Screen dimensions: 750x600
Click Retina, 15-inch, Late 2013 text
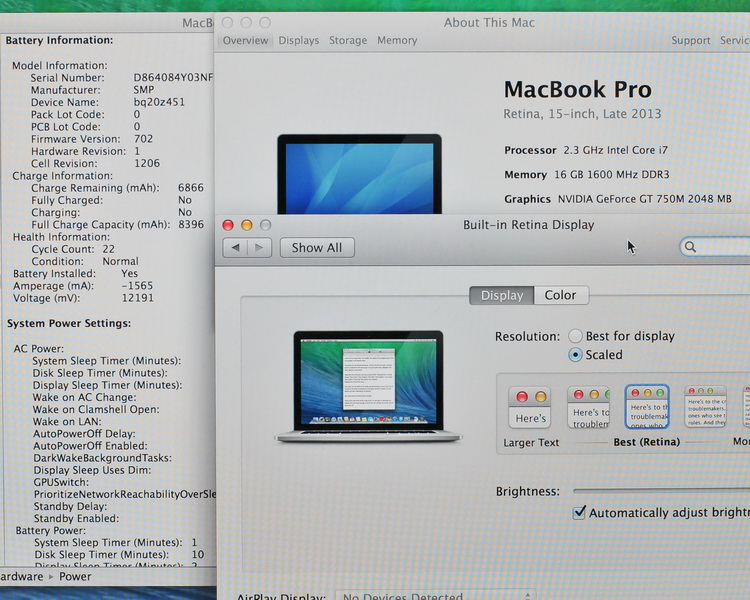[582, 114]
